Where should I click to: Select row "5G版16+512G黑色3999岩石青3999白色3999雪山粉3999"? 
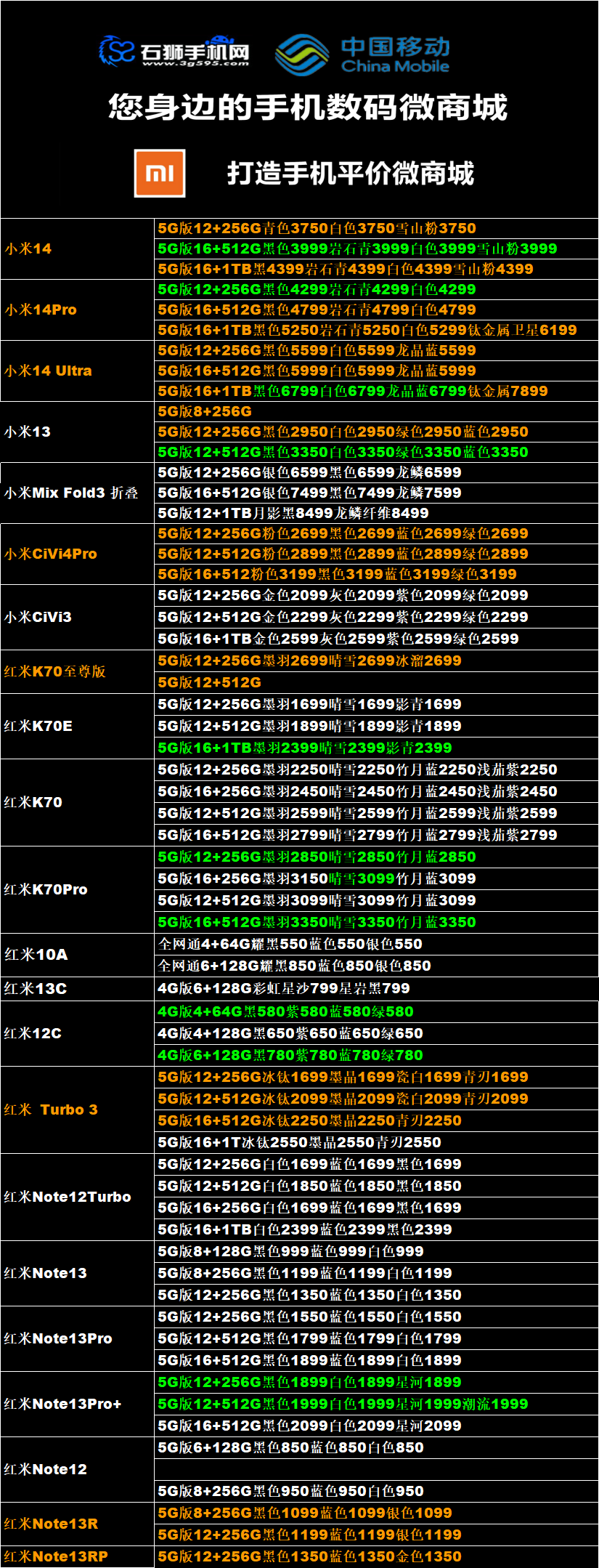click(377, 248)
